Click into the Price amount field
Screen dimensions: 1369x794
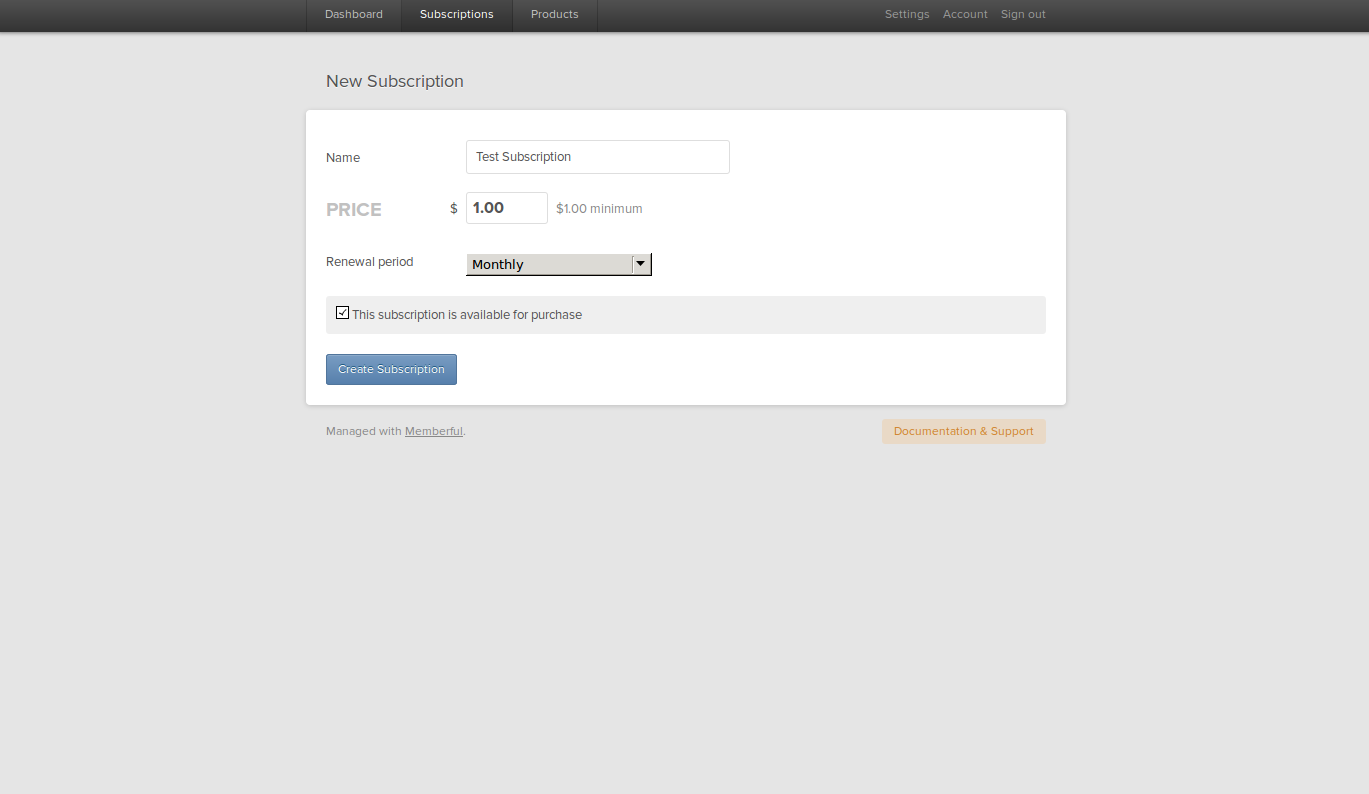(x=507, y=208)
